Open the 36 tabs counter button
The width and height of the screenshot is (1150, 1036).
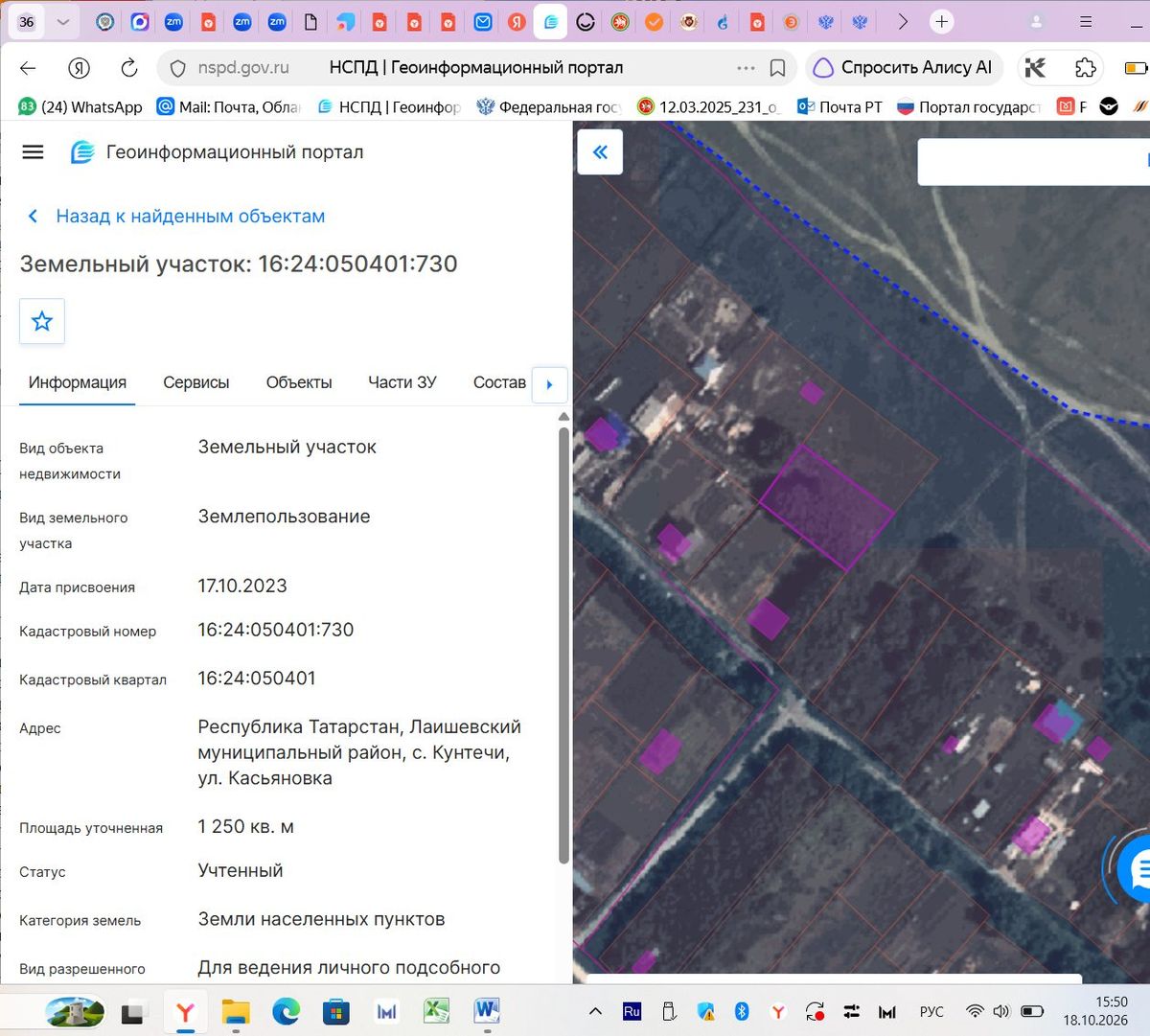(26, 21)
